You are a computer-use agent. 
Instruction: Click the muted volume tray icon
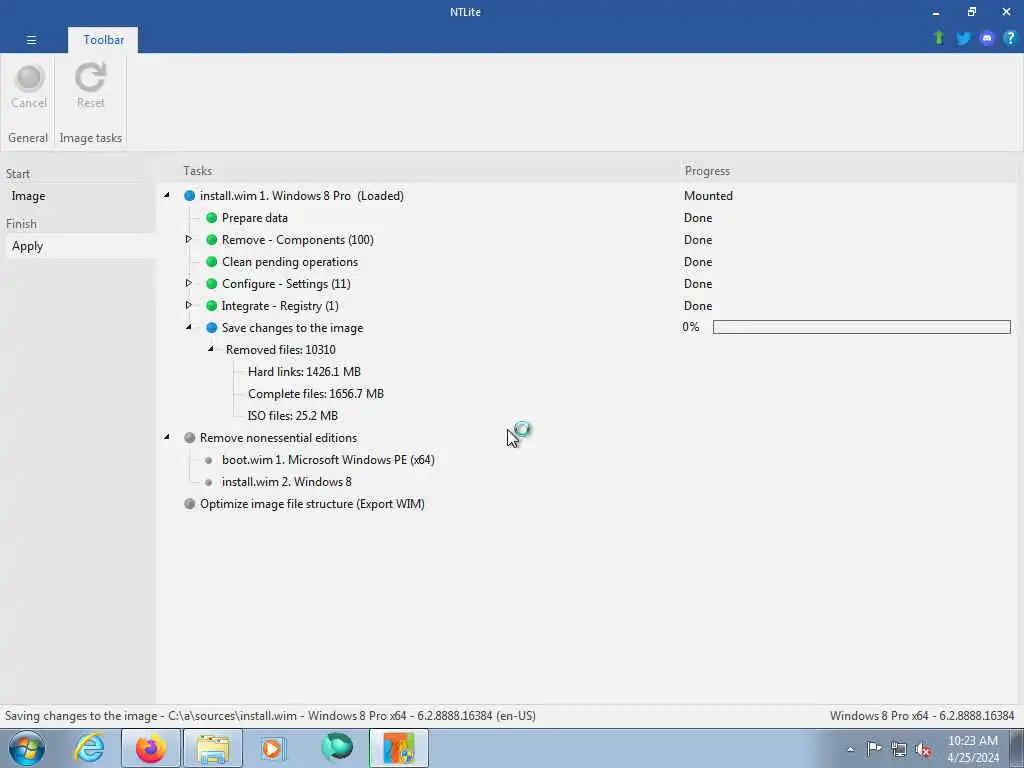point(923,750)
